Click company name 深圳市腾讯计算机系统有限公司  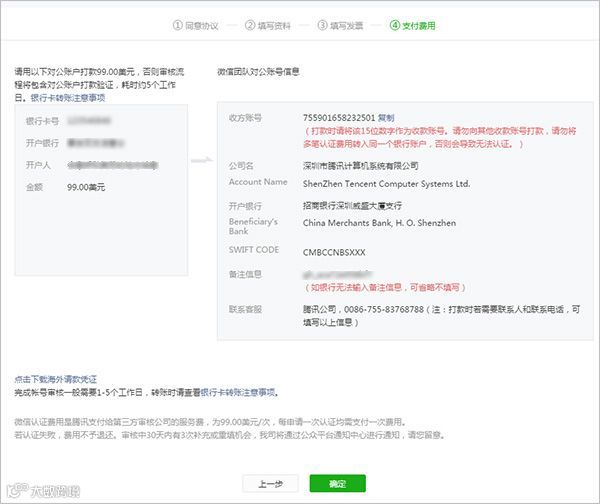coord(360,166)
